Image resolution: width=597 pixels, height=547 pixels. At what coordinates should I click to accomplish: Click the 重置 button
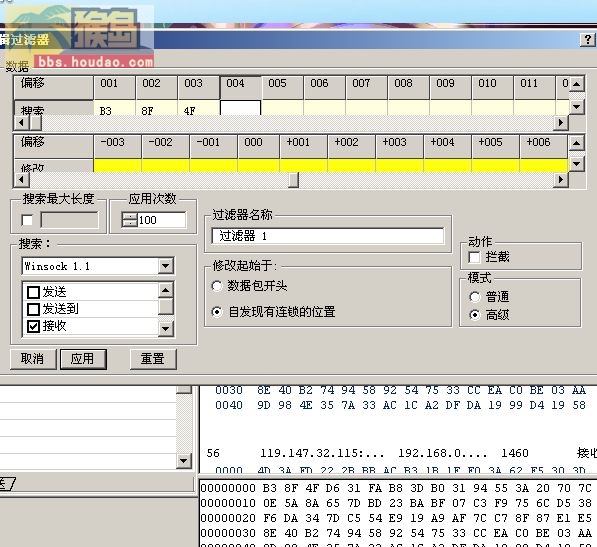pyautogui.click(x=153, y=359)
